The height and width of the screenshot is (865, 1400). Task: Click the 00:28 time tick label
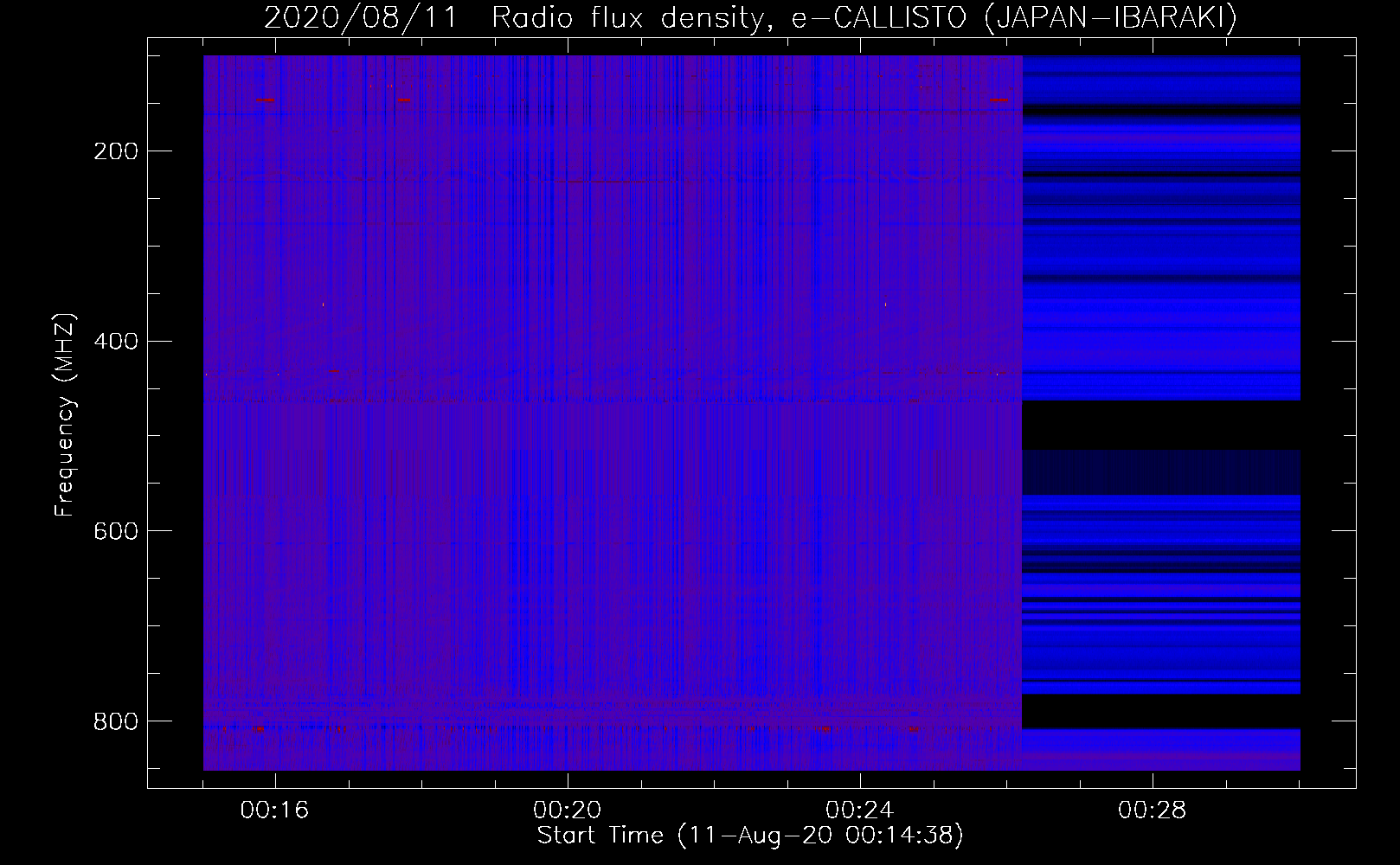pos(1153,811)
